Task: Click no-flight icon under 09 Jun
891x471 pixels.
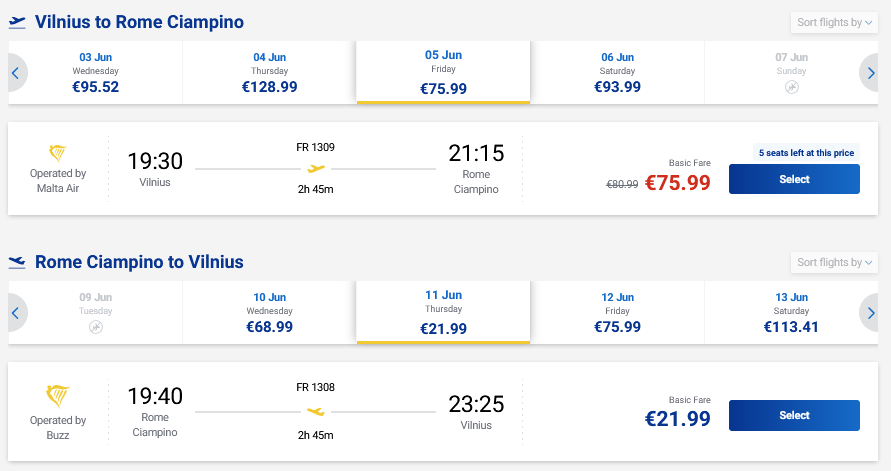Action: click(96, 327)
